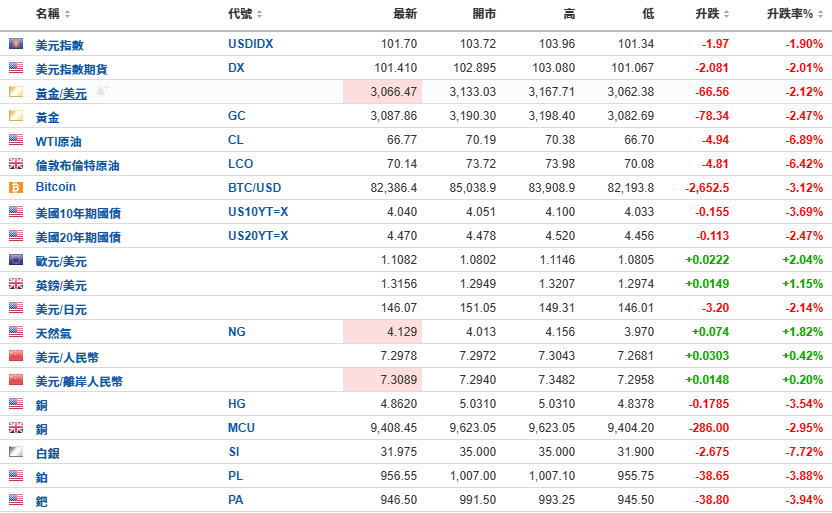Click the BTC/USD symbol link
This screenshot has width=832, height=513.
[255, 188]
